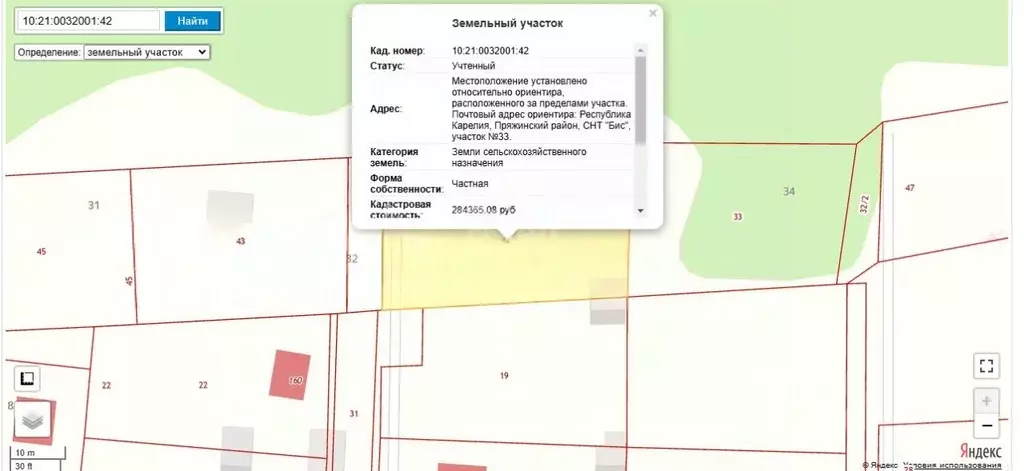Click Земли сельскохозяйственного назначения text

click(519, 157)
